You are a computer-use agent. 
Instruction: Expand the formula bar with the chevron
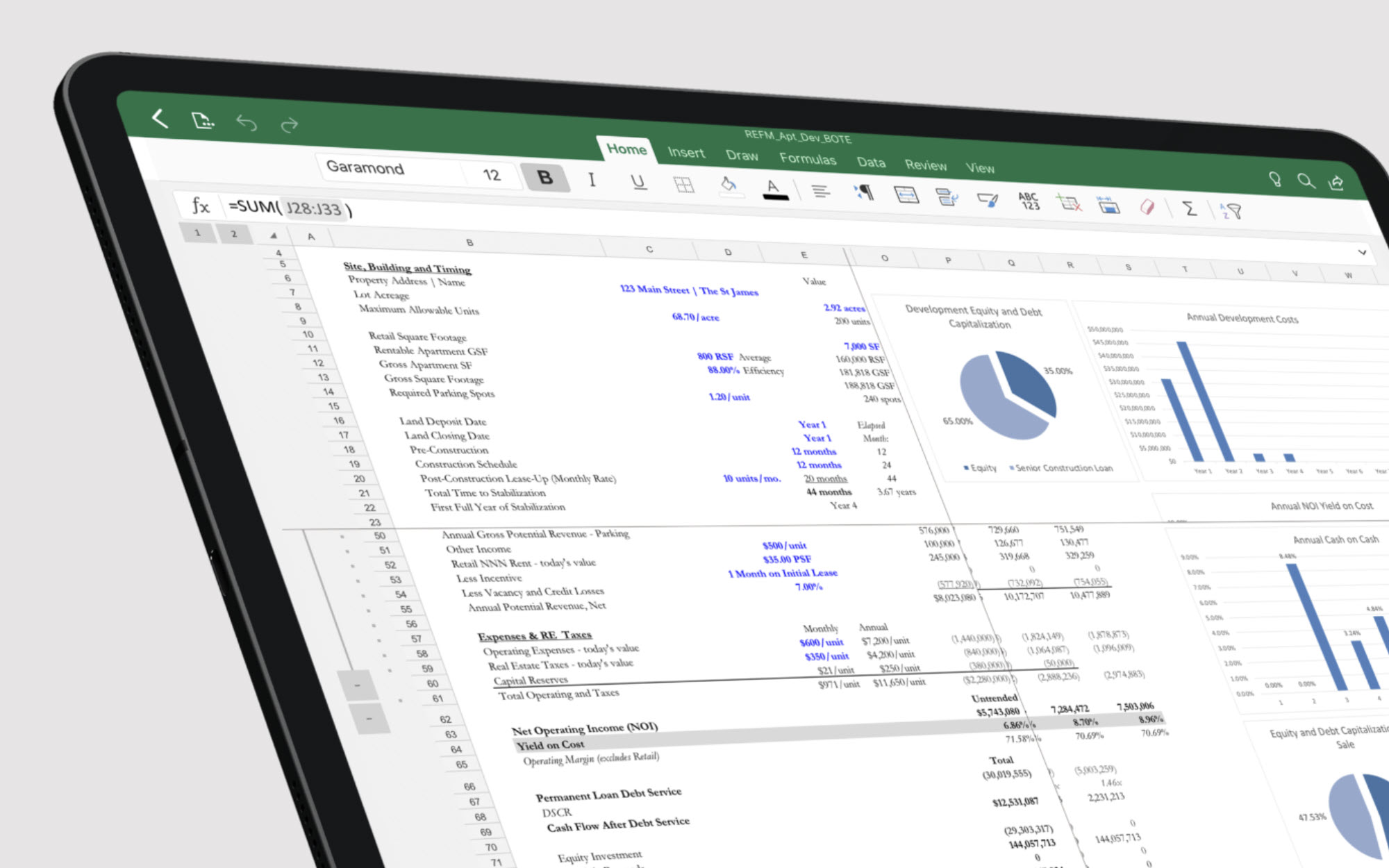click(x=1362, y=252)
